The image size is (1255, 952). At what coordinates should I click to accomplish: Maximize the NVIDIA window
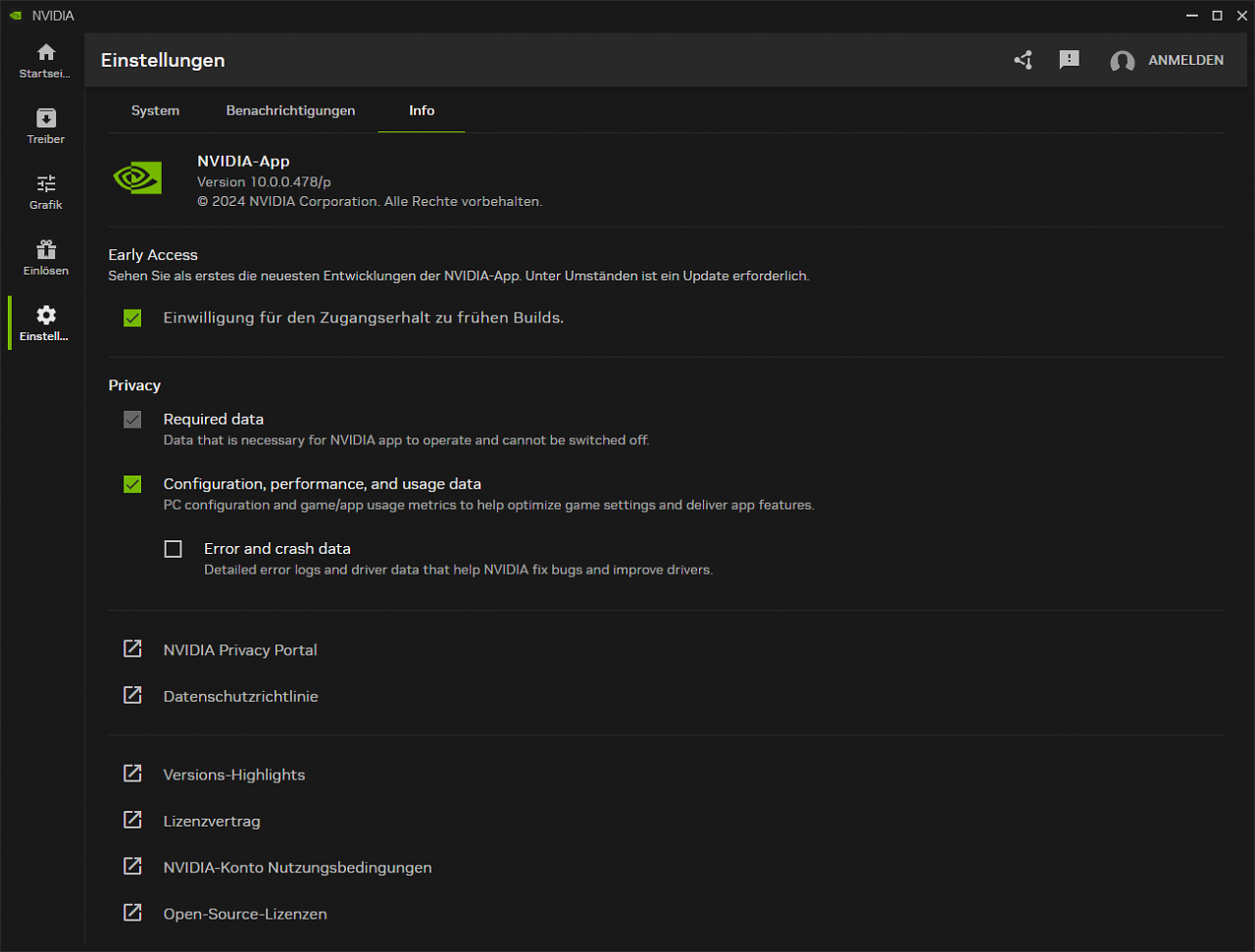1217,16
